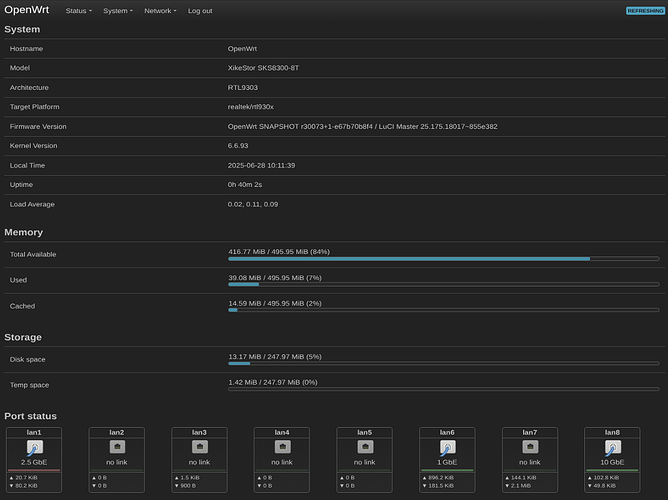Click the Used memory progress bar
The image size is (668, 500).
click(444, 284)
